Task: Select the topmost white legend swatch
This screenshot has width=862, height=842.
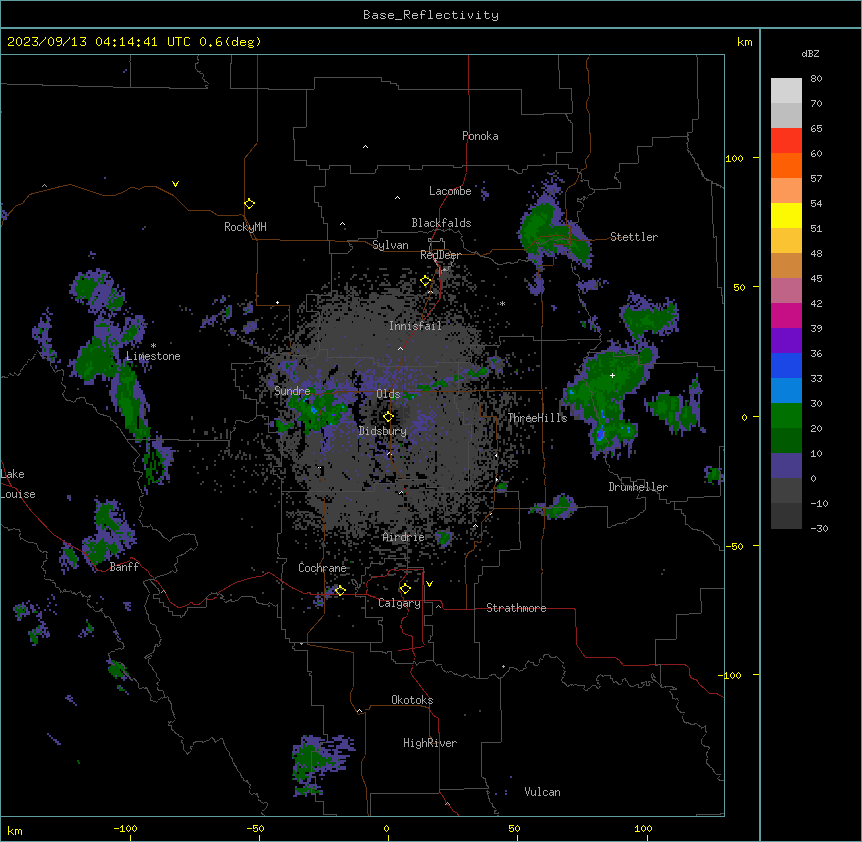Action: pos(786,91)
